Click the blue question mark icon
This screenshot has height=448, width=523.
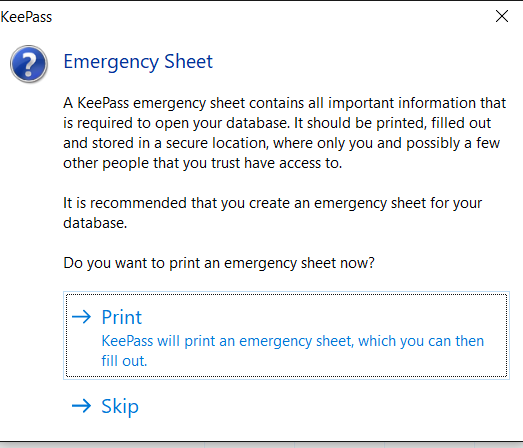point(29,64)
